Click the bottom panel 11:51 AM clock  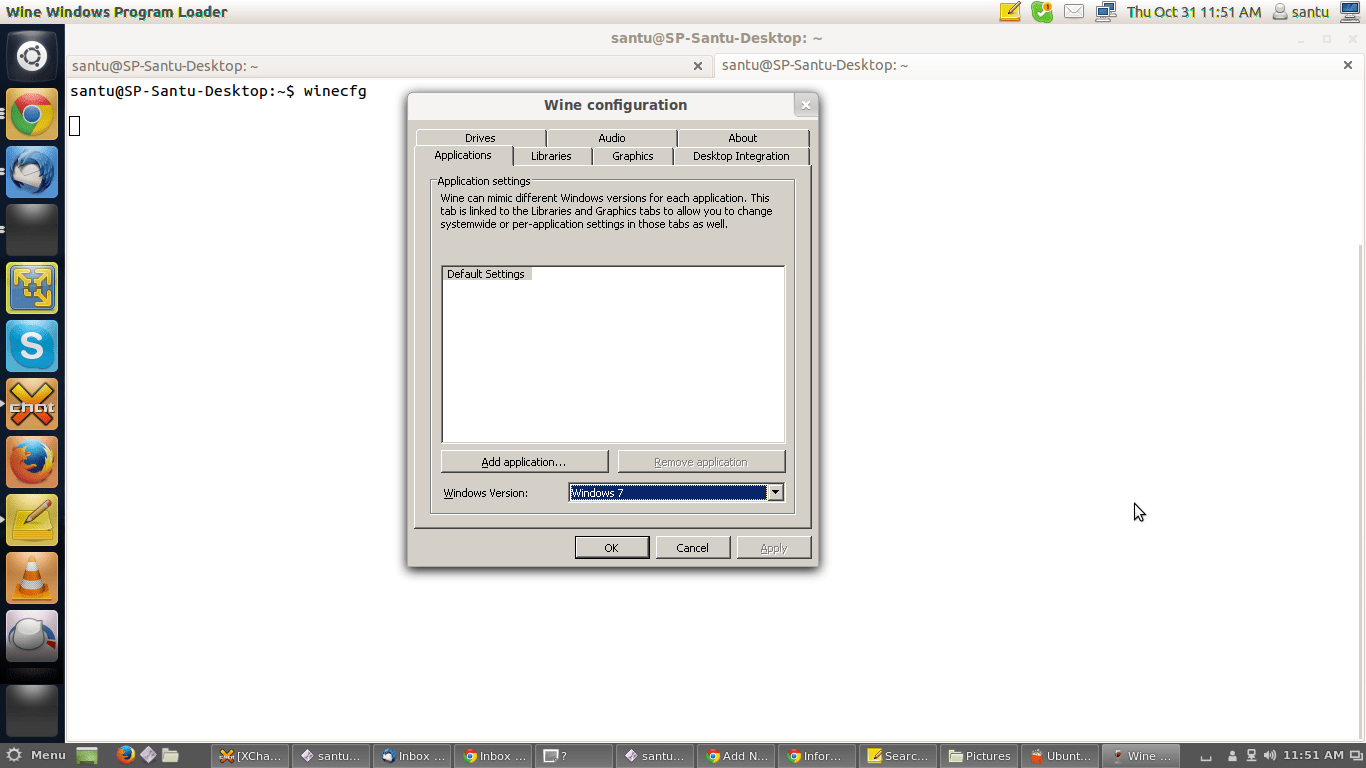click(1313, 755)
